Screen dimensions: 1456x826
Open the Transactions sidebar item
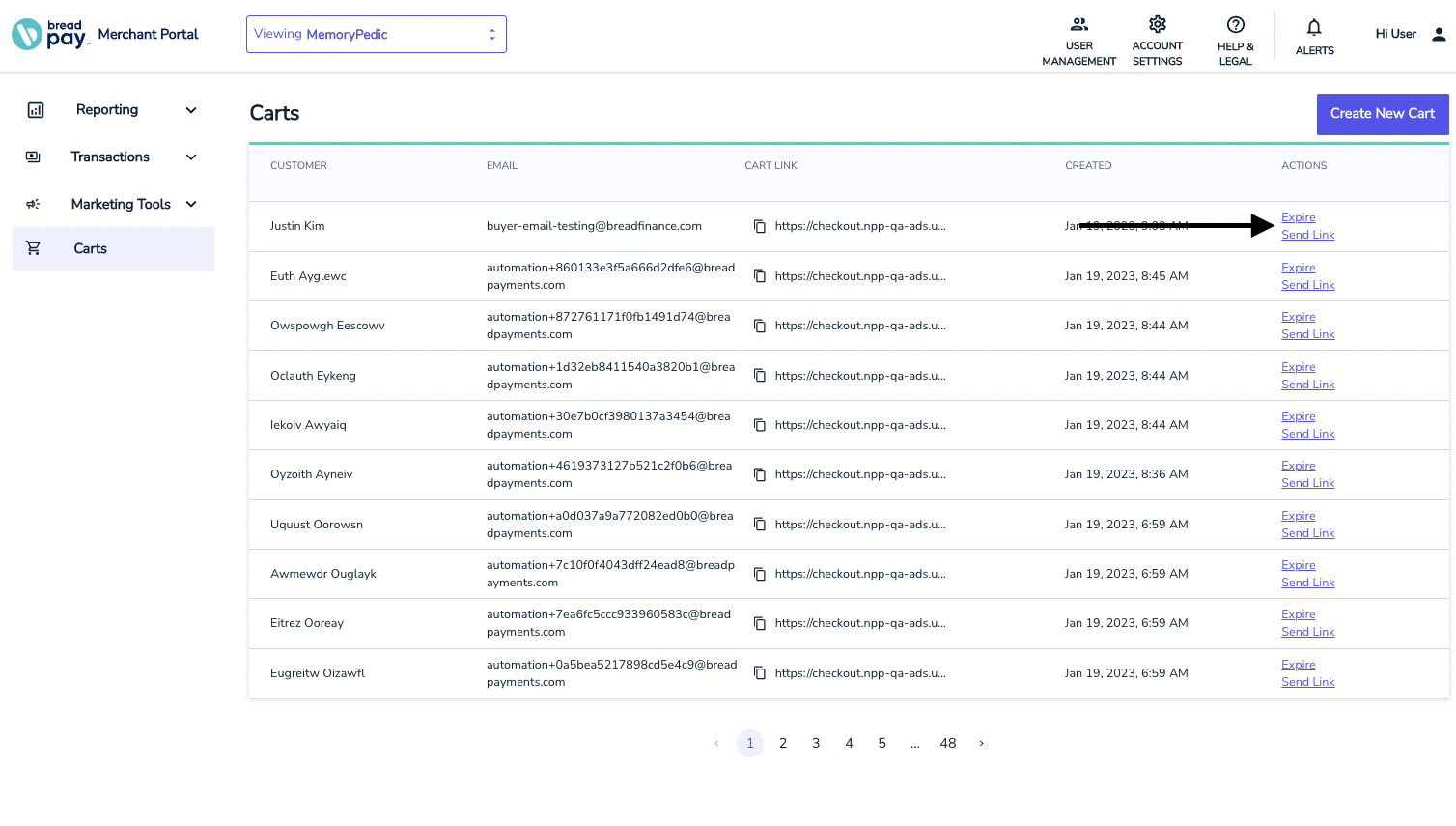[x=113, y=157]
